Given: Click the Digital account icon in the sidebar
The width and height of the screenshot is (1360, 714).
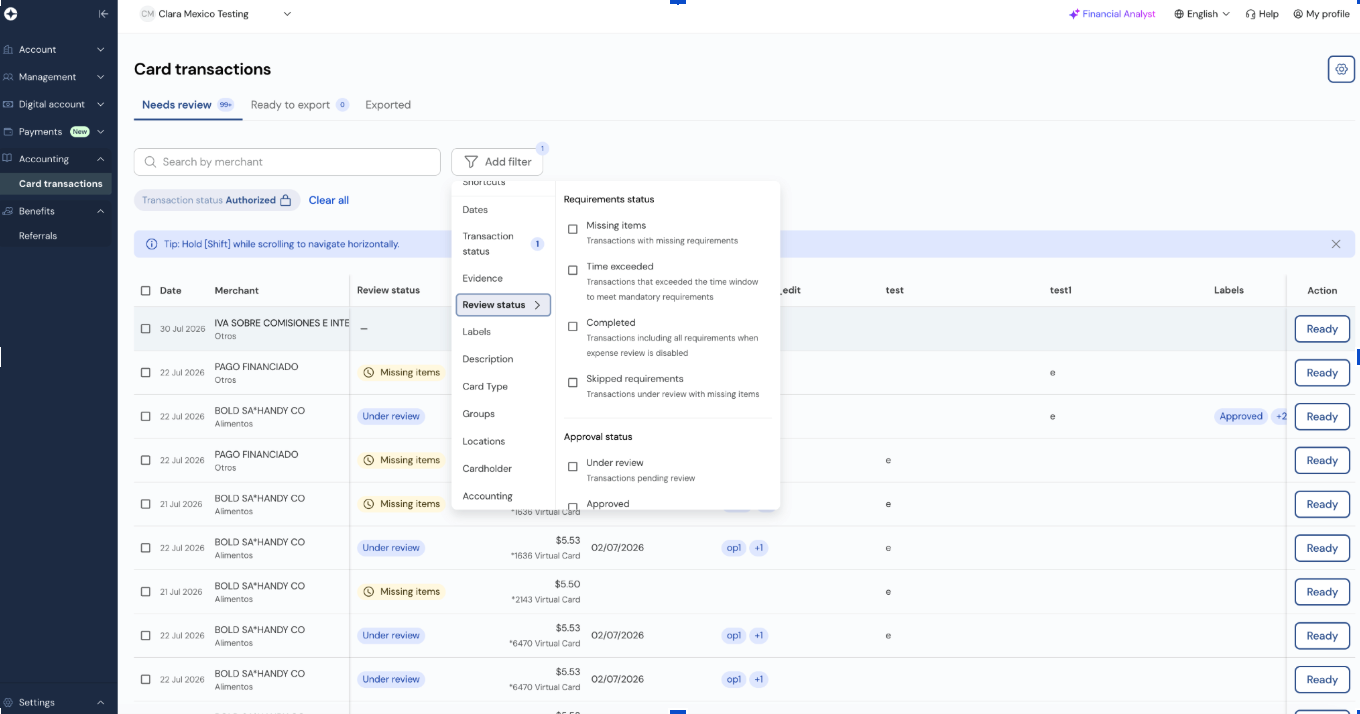Looking at the screenshot, I should [x=8, y=104].
